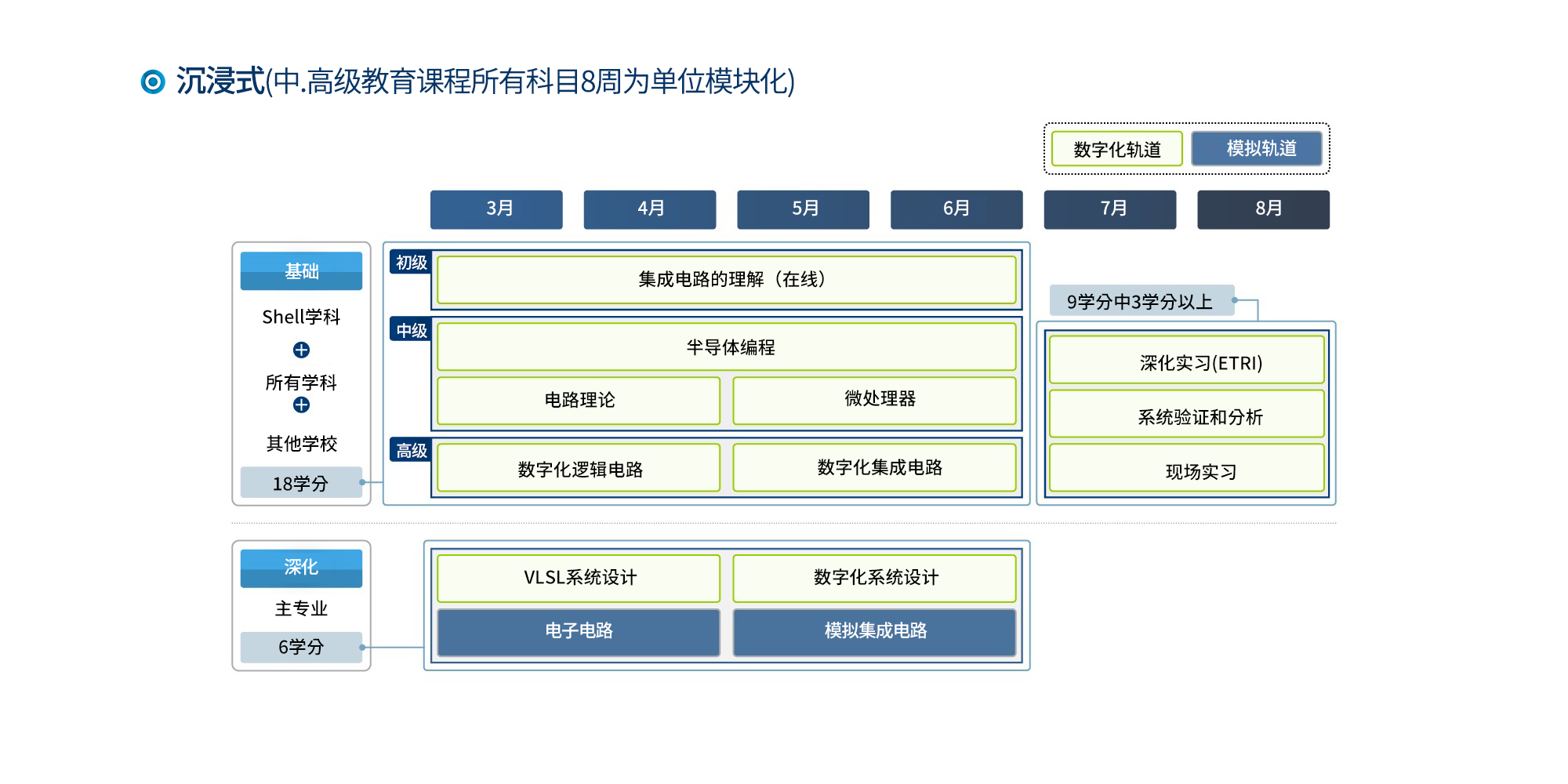Open the 系统验证和分析 box
The height and width of the screenshot is (784, 1568).
[x=1187, y=414]
